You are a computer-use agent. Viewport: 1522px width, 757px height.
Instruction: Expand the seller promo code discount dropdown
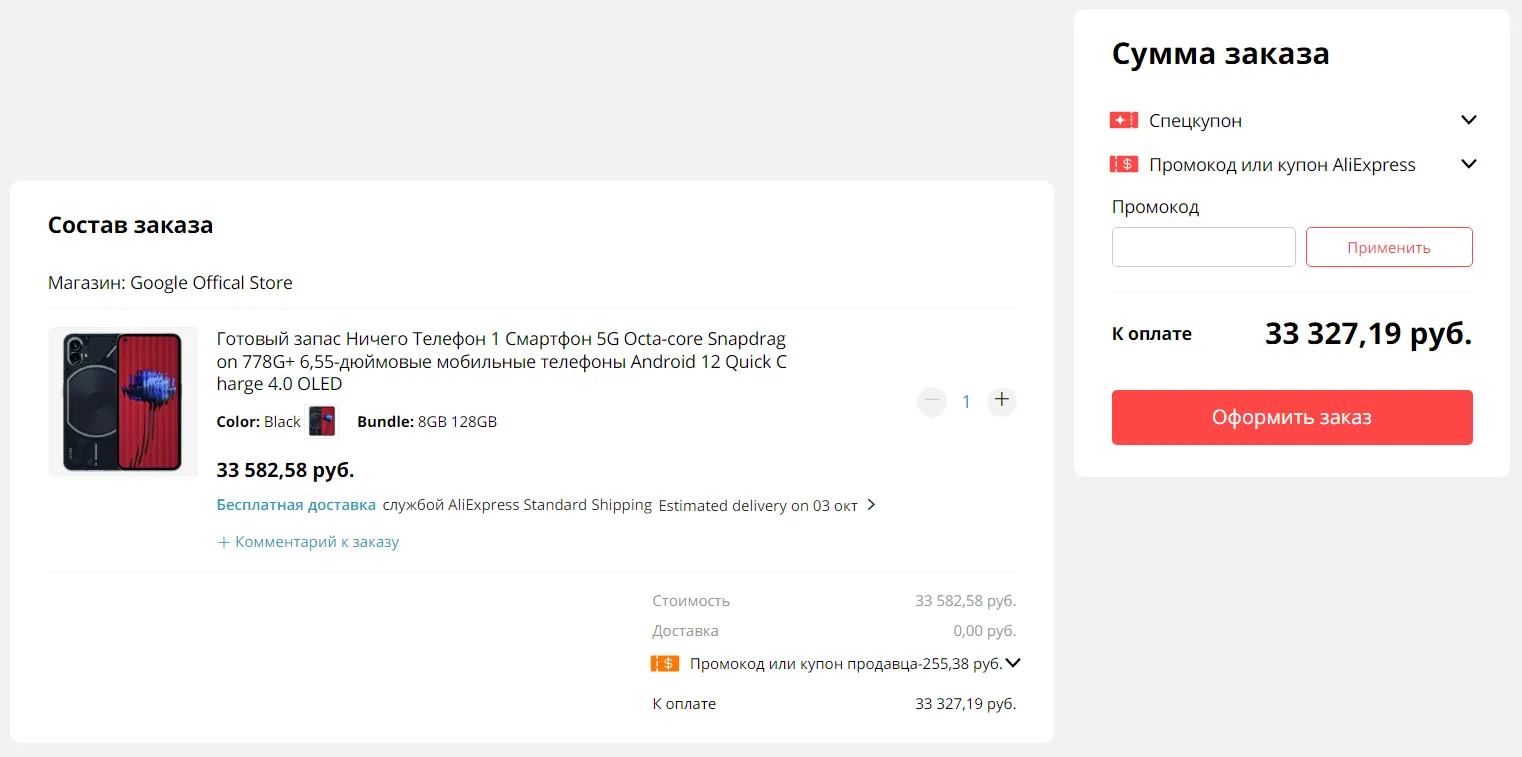click(1012, 662)
